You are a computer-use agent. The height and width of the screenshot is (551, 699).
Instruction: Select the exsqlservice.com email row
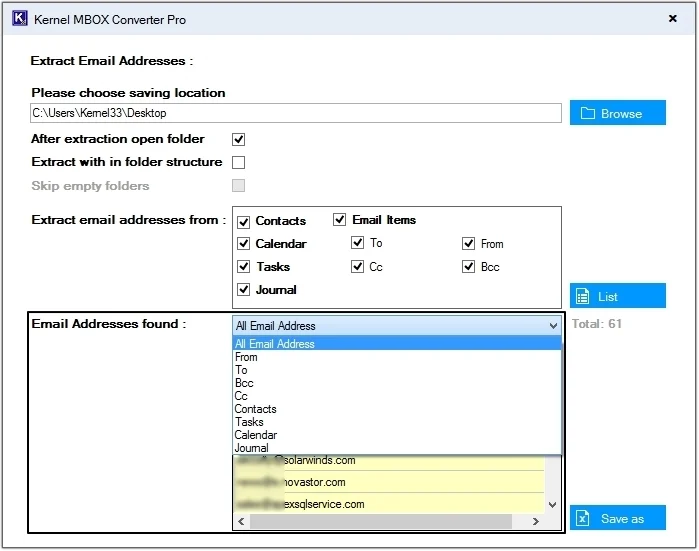pyautogui.click(x=389, y=504)
